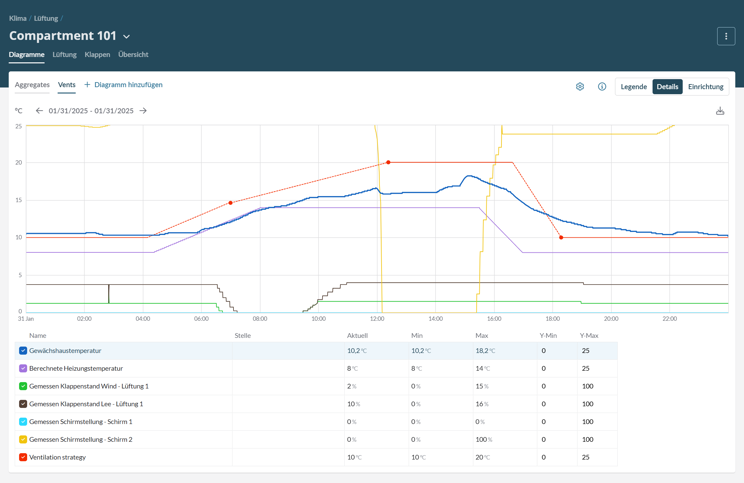Viewport: 744px width, 483px height.
Task: Expand the Compartment 101 dropdown
Action: pyautogui.click(x=127, y=37)
